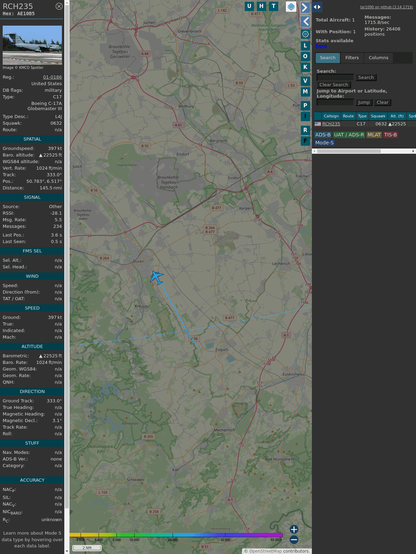Click the L labels map button

[x=305, y=45]
